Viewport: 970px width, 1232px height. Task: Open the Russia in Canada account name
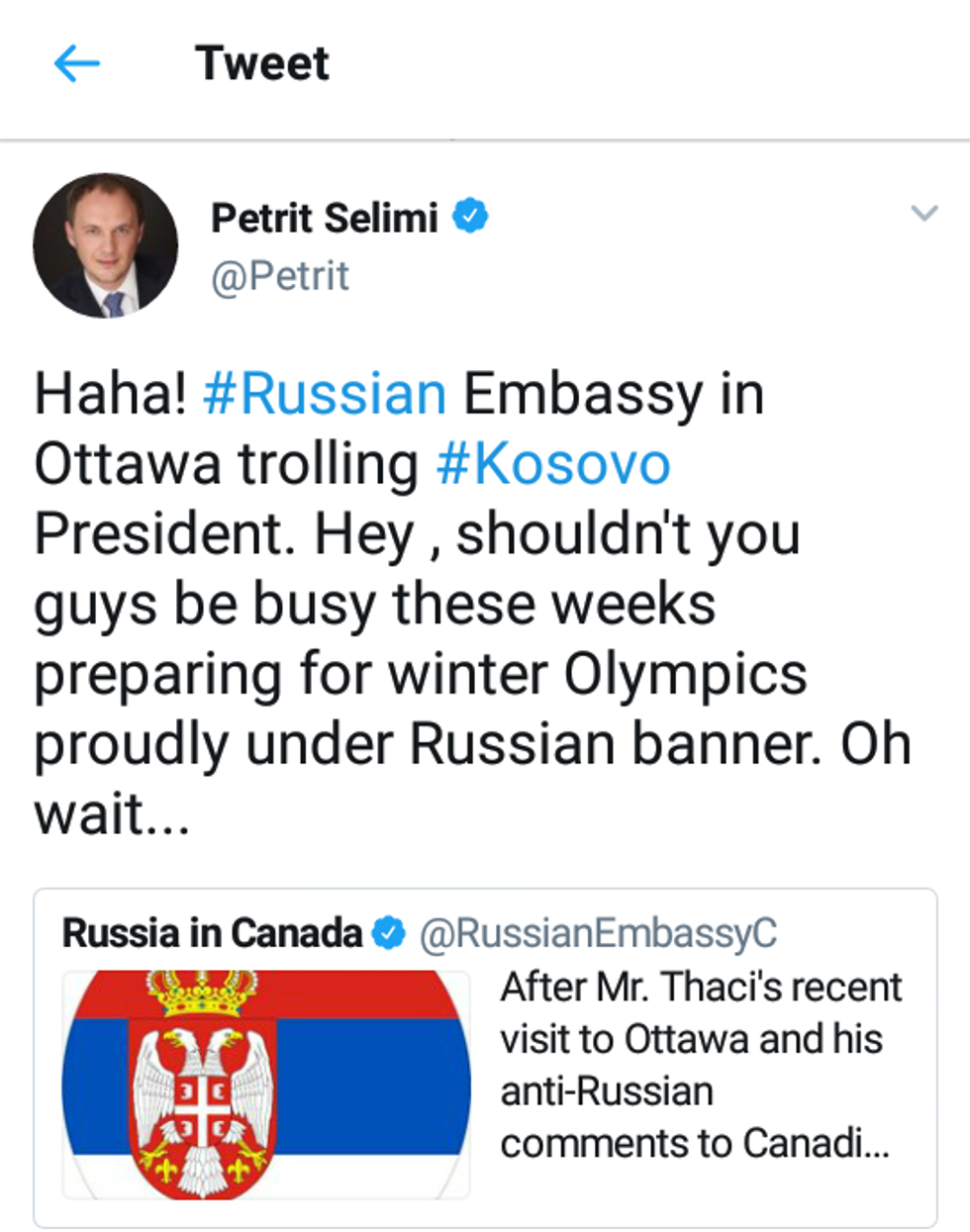click(x=212, y=932)
